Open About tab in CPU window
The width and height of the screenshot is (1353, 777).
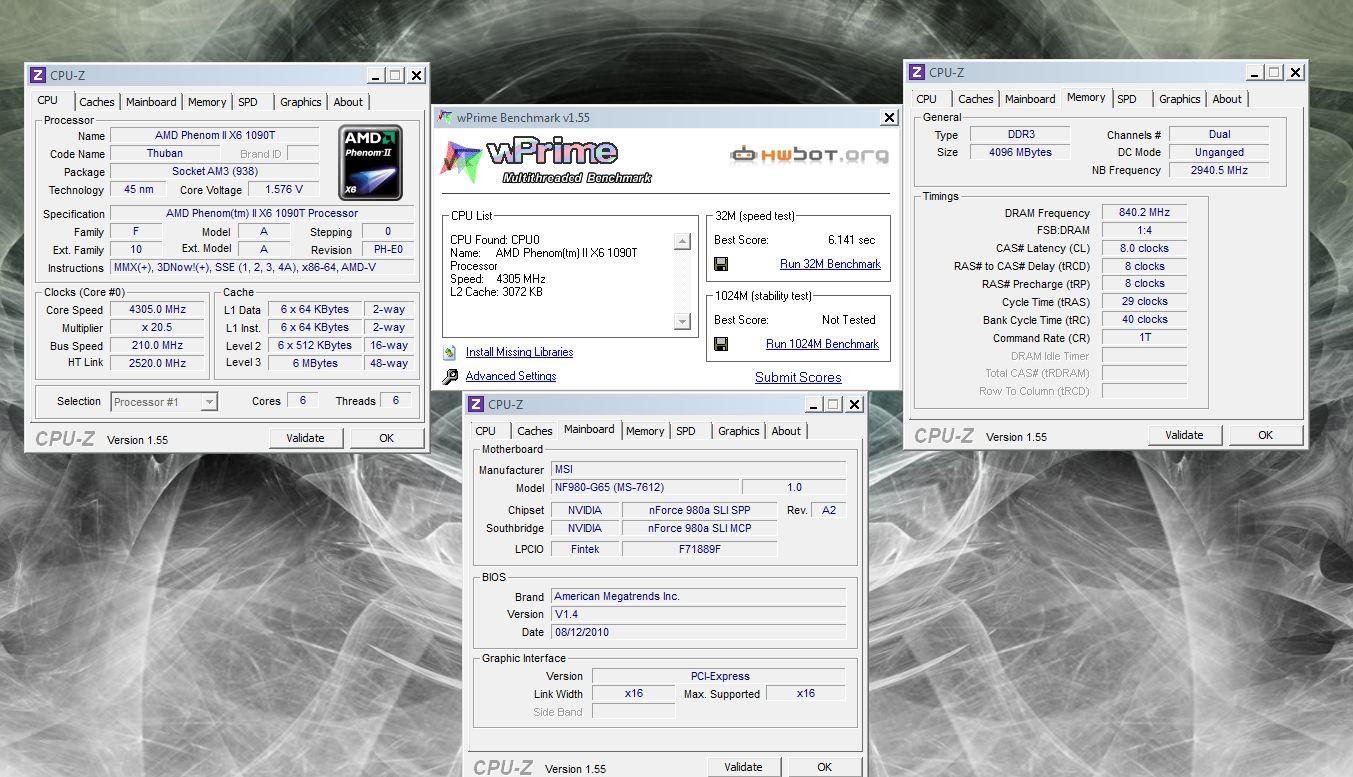(348, 102)
